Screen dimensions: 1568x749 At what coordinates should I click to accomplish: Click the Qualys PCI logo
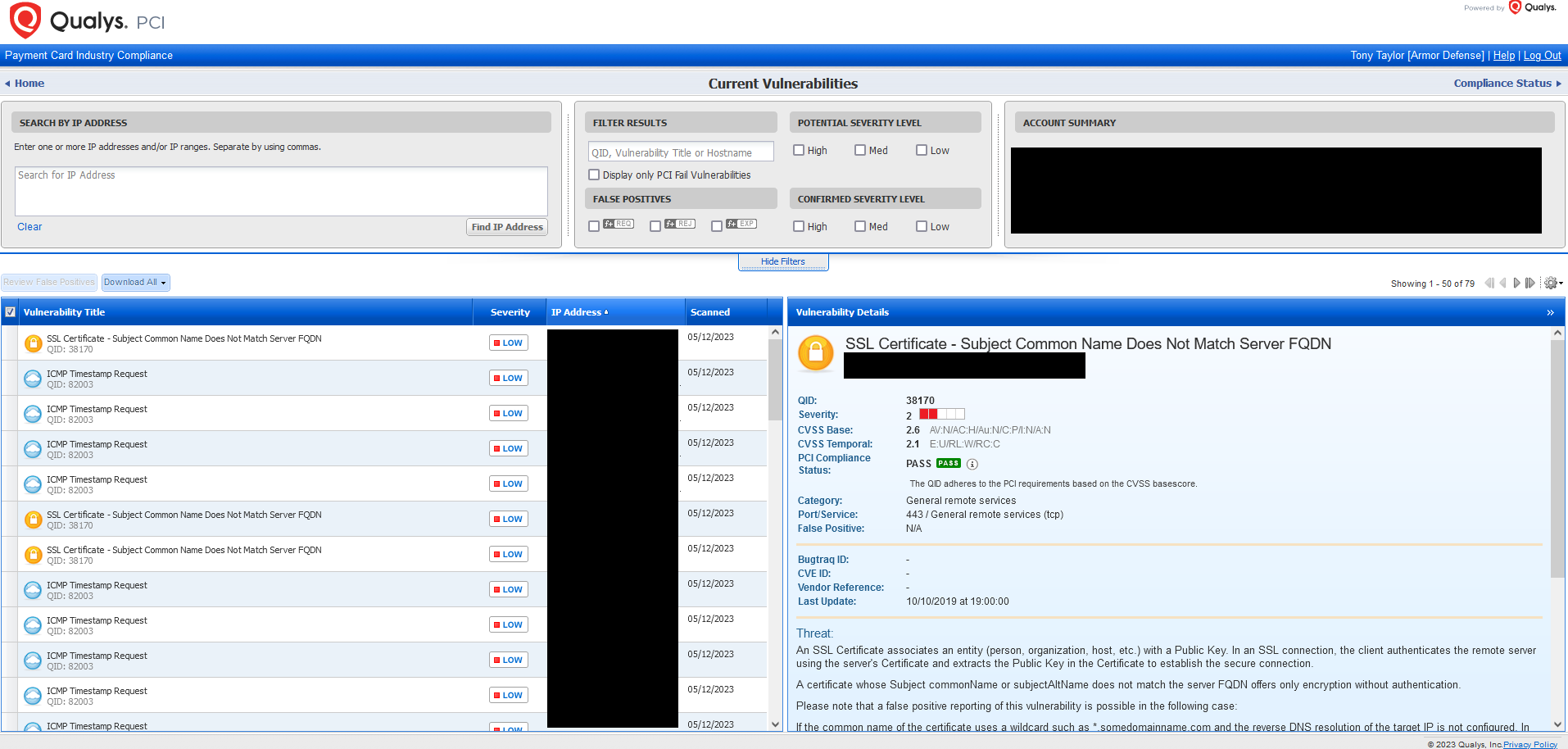coord(87,20)
